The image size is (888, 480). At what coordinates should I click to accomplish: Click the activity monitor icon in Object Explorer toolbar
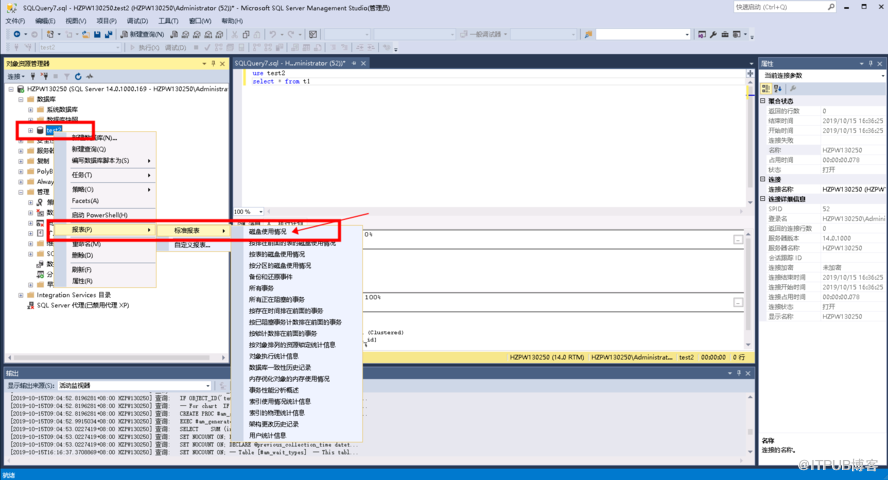pos(89,76)
